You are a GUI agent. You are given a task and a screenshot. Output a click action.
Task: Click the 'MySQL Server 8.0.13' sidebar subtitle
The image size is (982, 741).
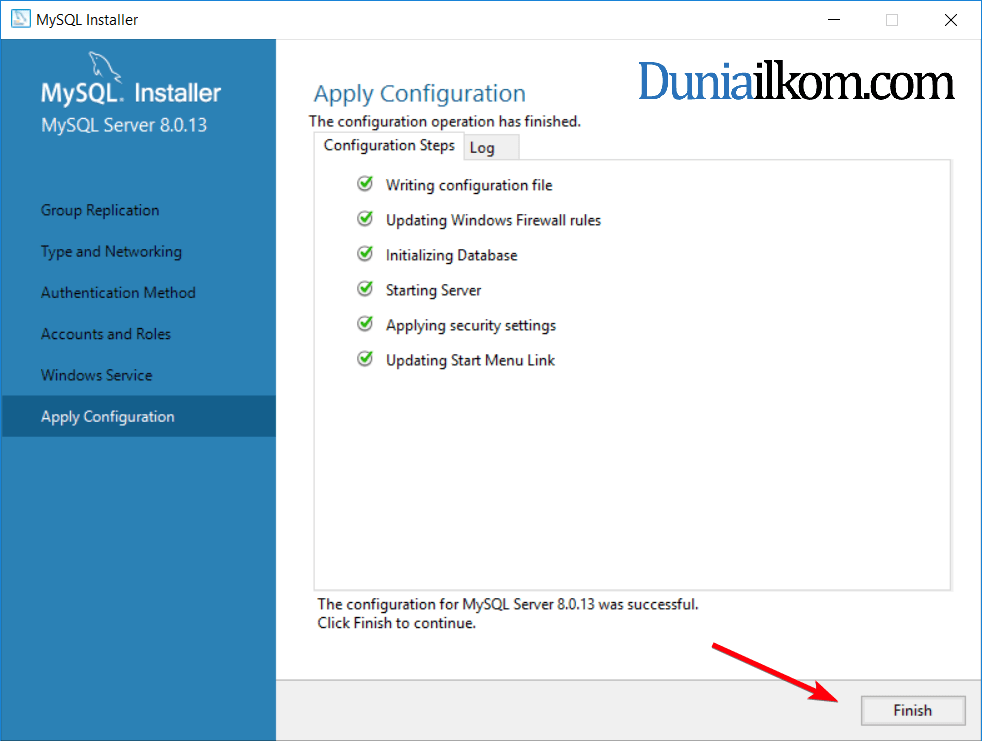pyautogui.click(x=124, y=125)
